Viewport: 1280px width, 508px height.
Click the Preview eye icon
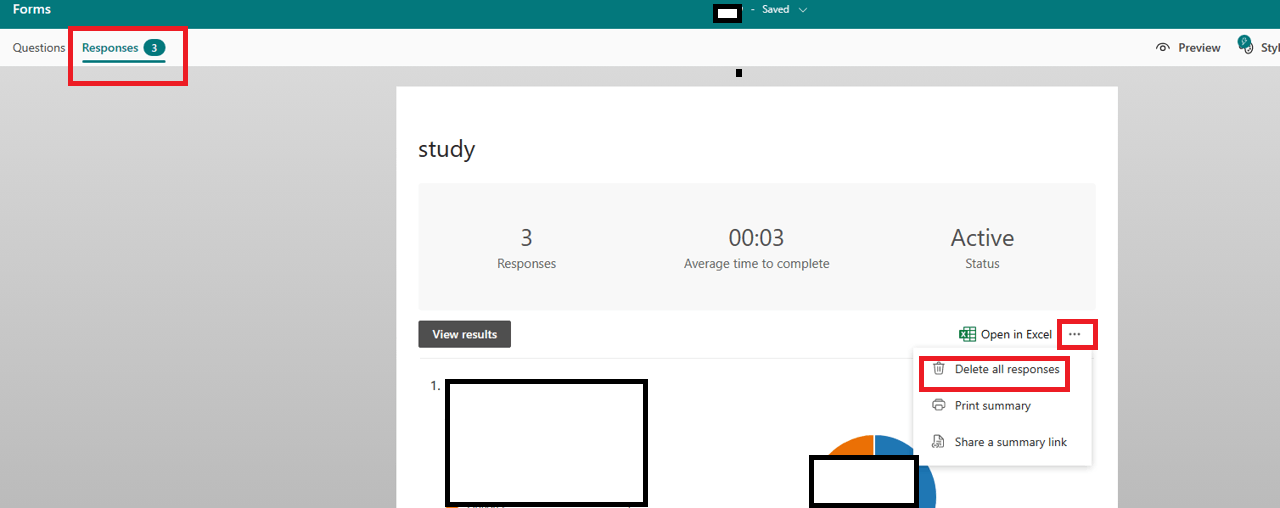click(1163, 48)
